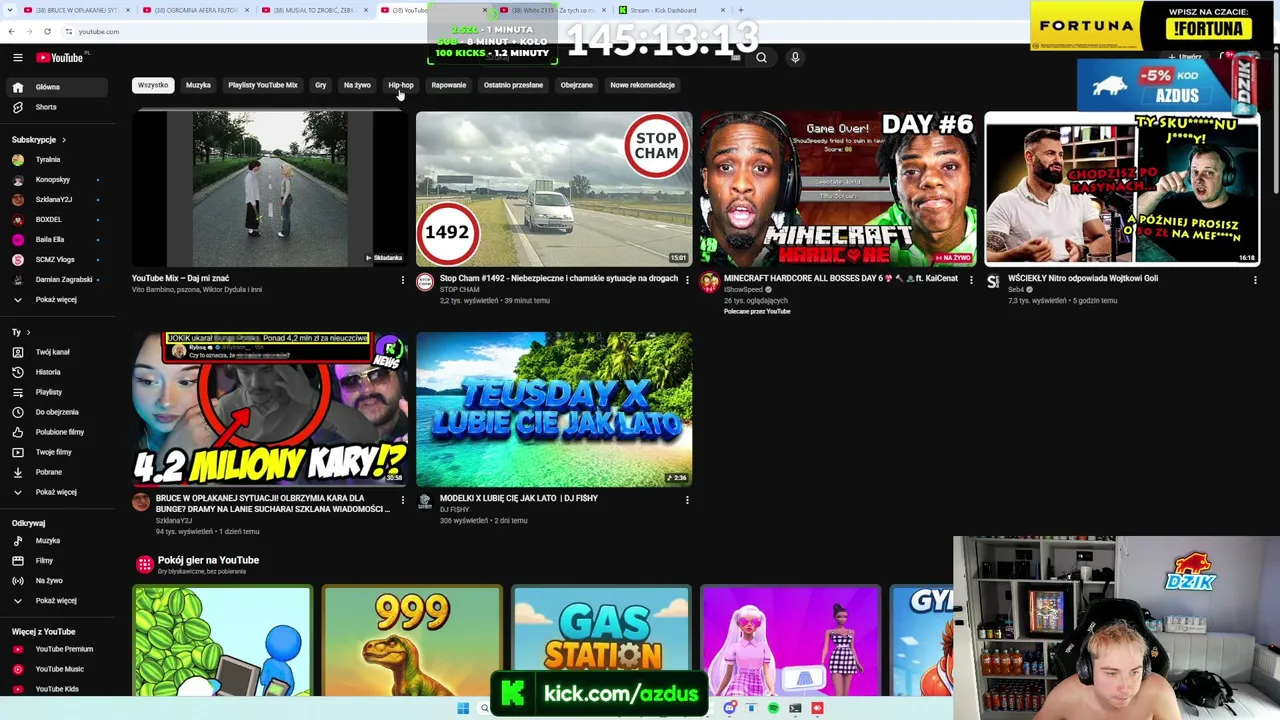
Task: Select the Playlisty YouTube Mix chip
Action: click(263, 85)
